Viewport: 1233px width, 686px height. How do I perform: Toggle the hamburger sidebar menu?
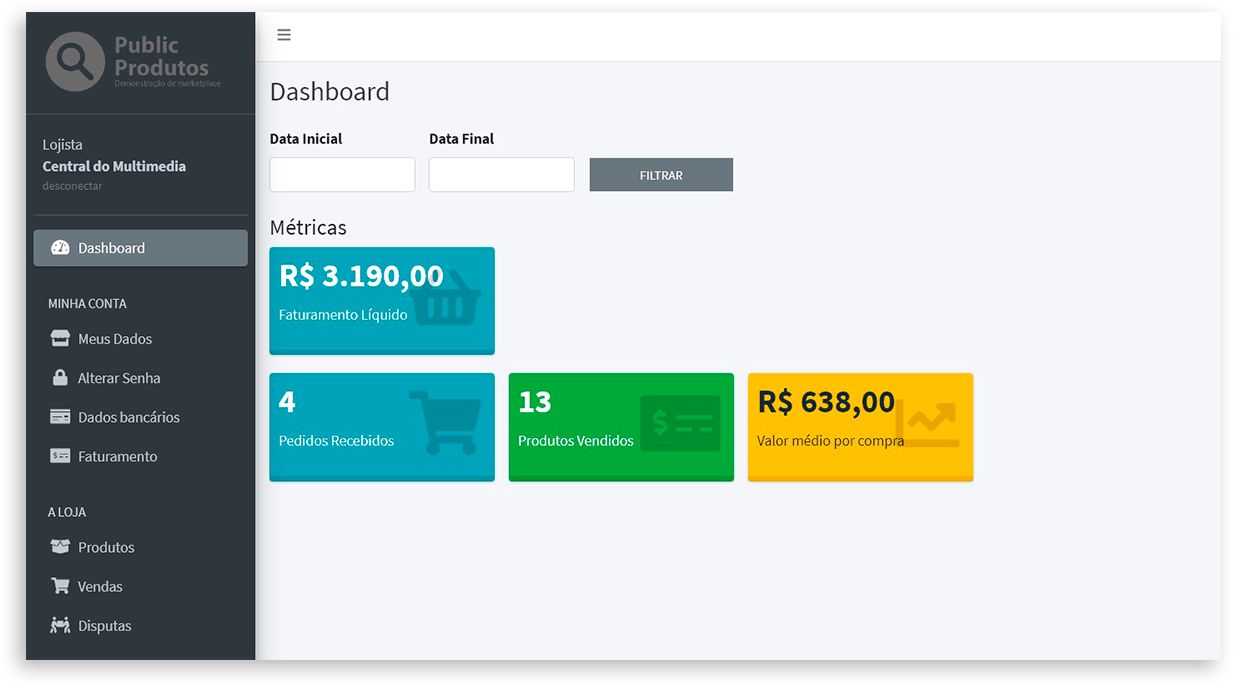[284, 35]
